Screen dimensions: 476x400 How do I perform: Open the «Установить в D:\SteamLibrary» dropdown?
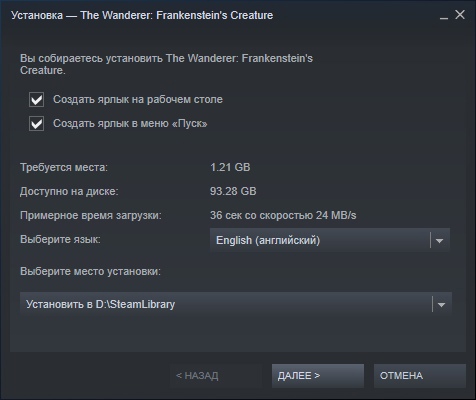236,304
